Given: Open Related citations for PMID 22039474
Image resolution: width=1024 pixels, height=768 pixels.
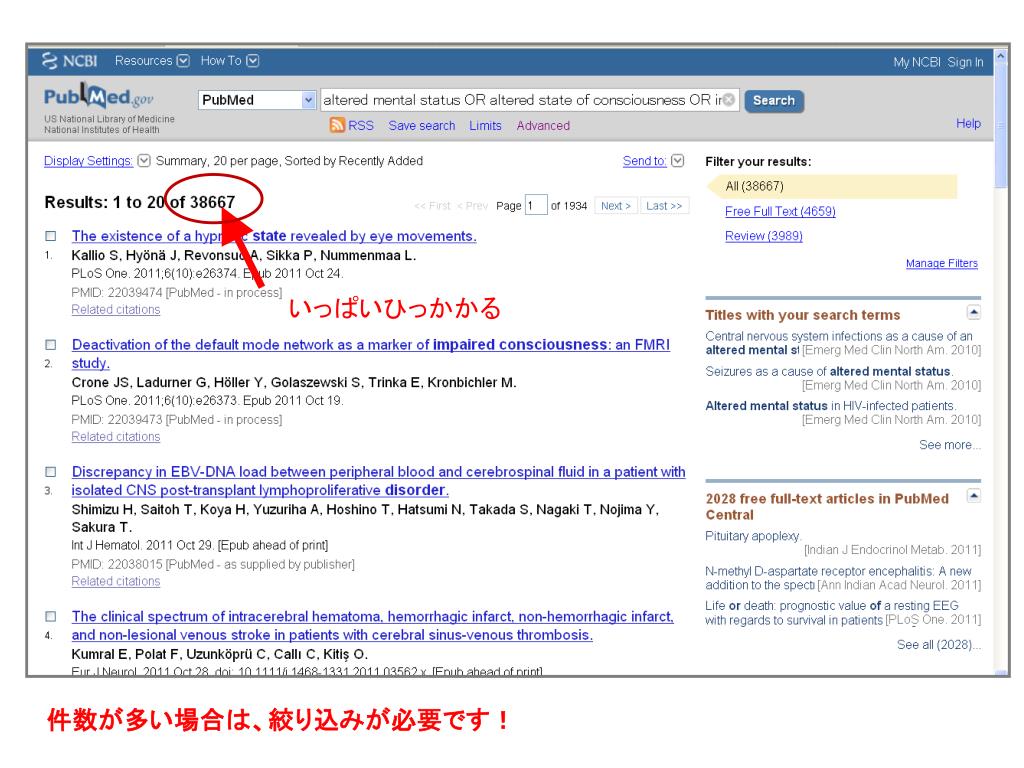Looking at the screenshot, I should pos(116,310).
